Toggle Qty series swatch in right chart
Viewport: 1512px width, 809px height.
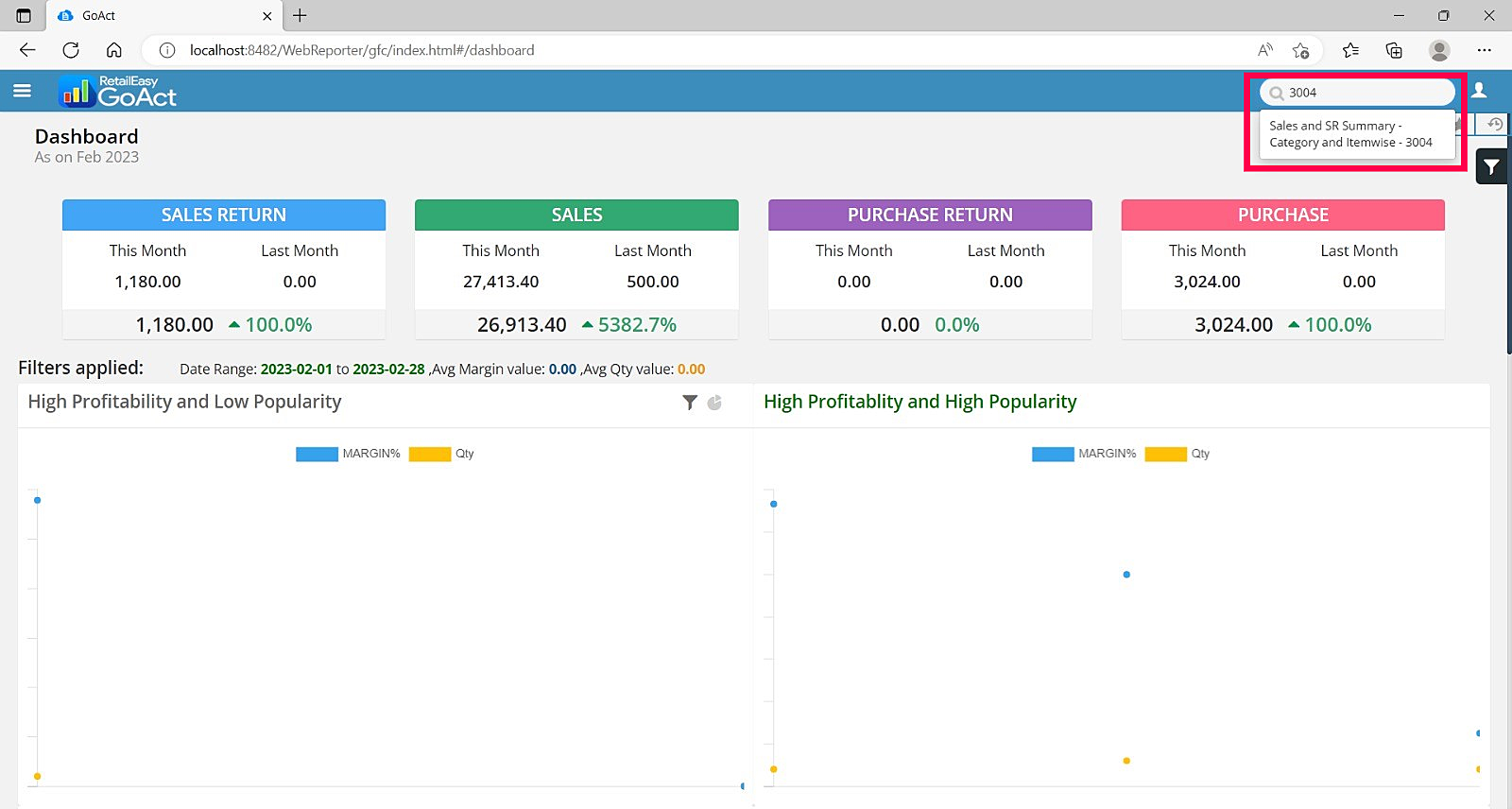(1165, 454)
